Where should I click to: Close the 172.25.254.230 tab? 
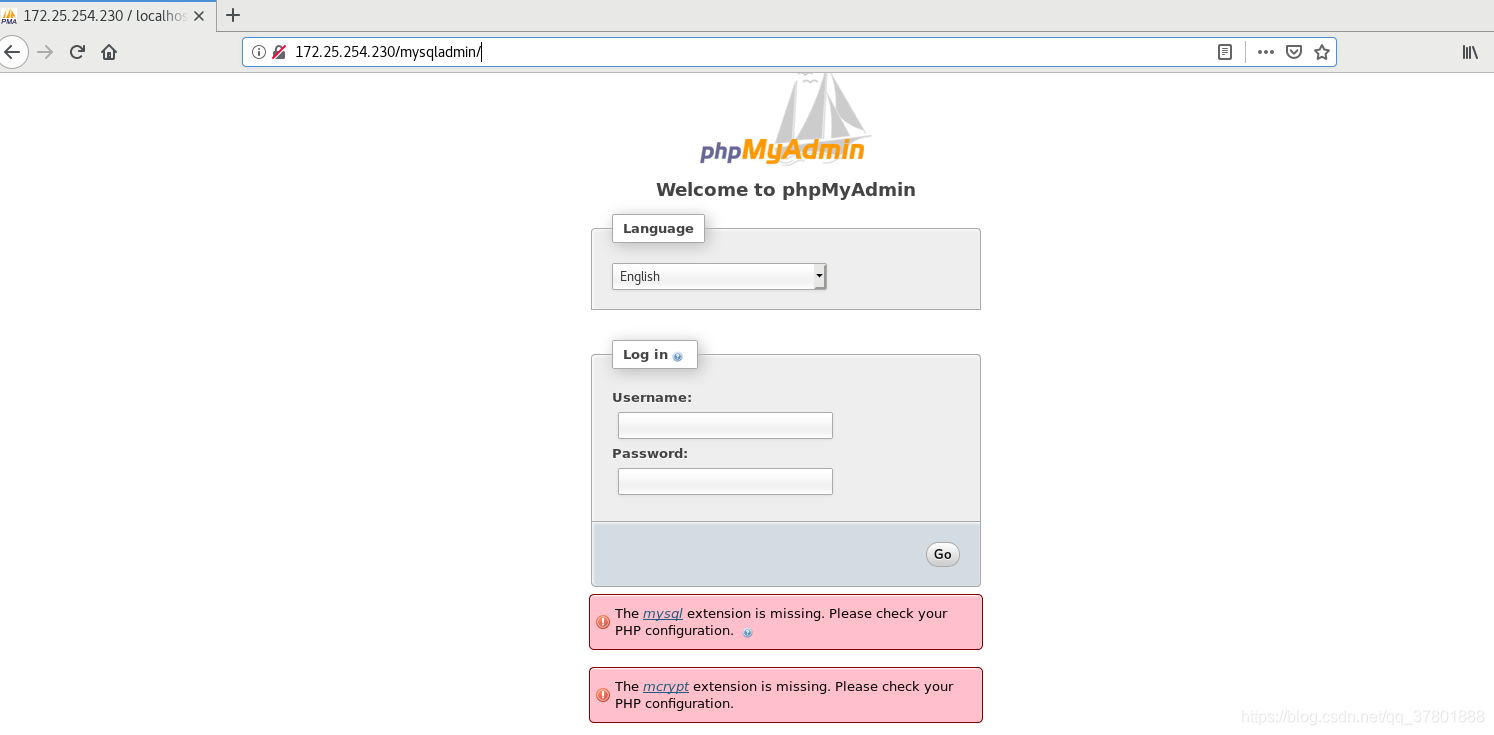199,16
